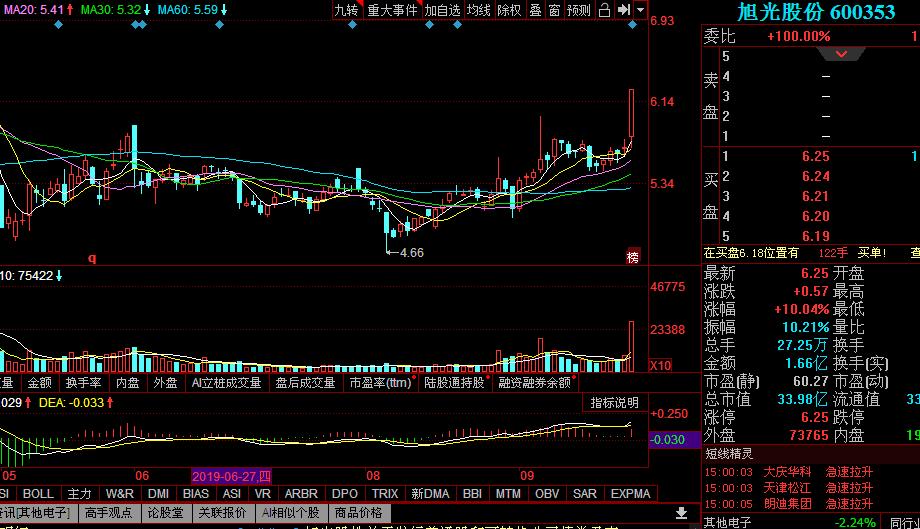
Task: Expand the red chevron in order book
Action: click(x=841, y=54)
